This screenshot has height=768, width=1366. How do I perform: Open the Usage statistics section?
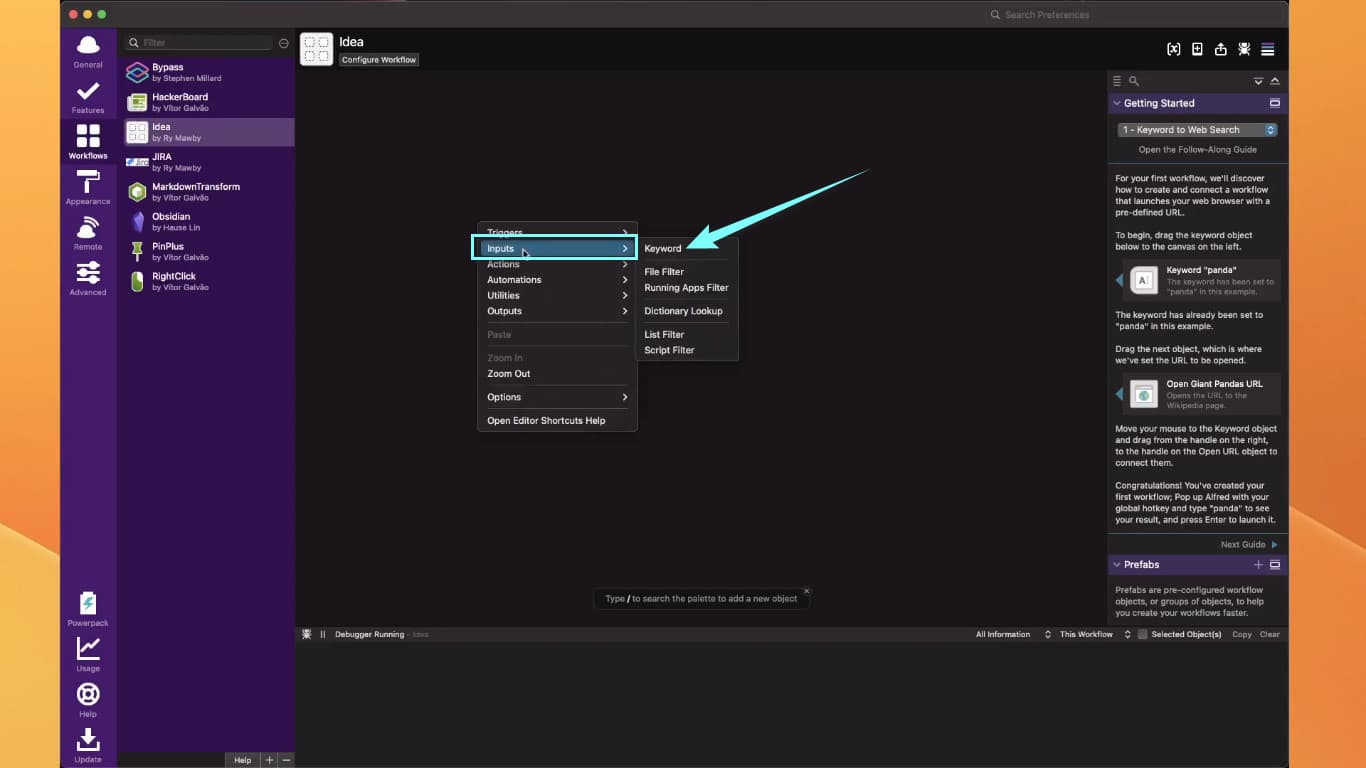click(x=88, y=655)
